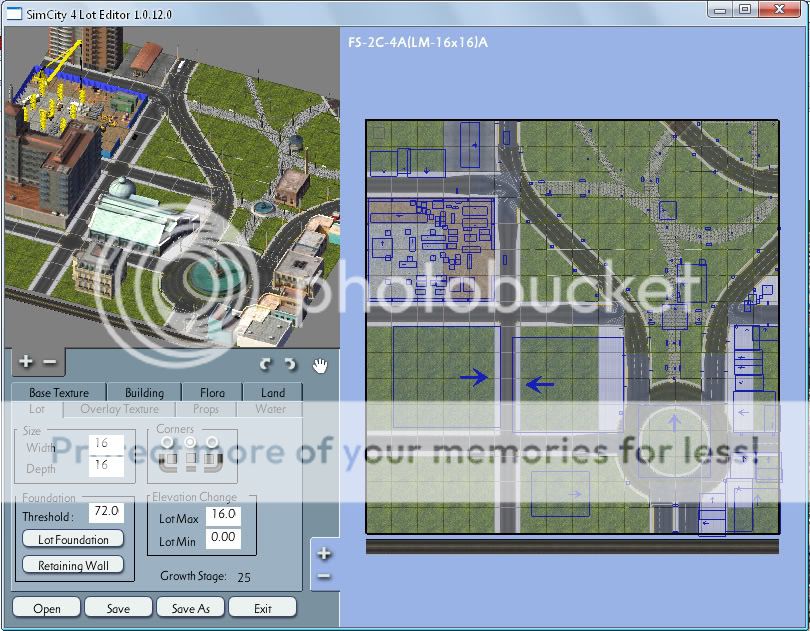Image resolution: width=810 pixels, height=631 pixels.
Task: Click the Foundation group heading
Action: click(49, 498)
